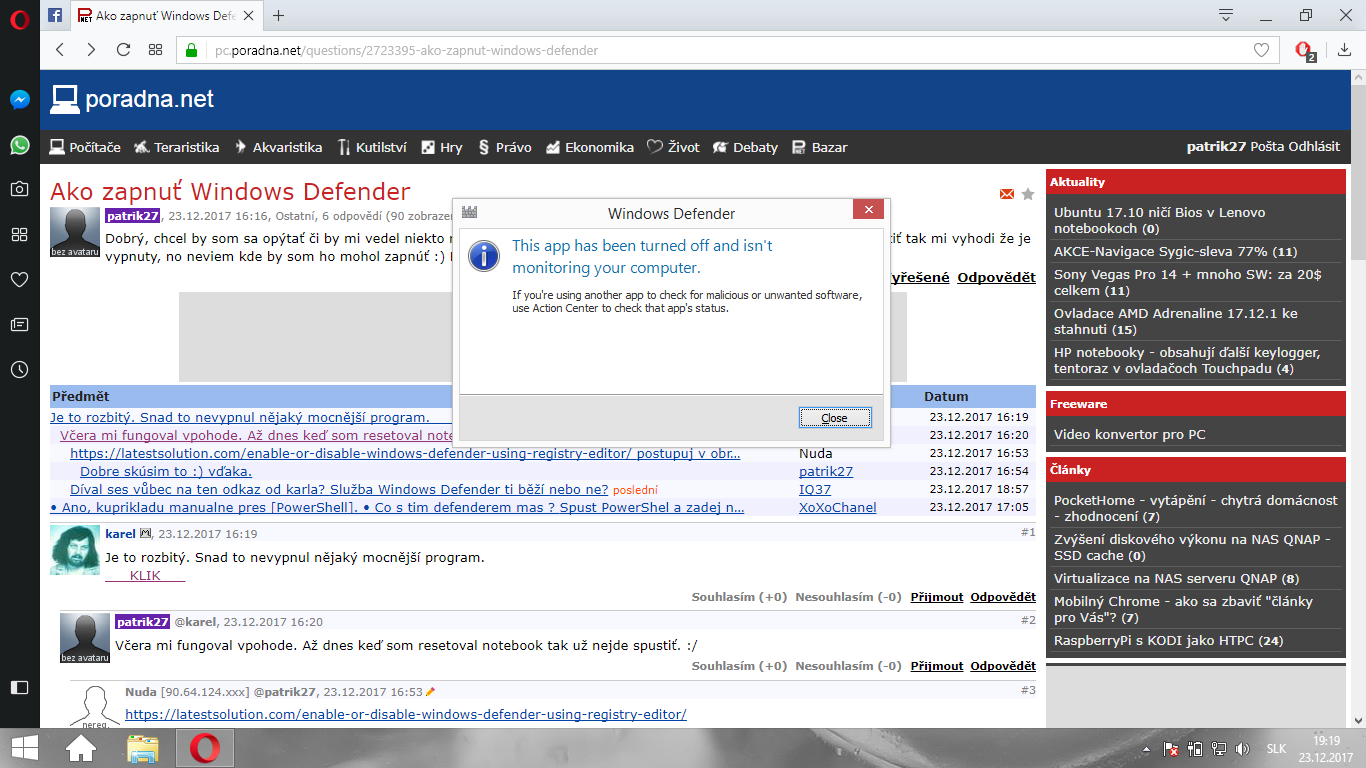Click the Opera icon in the taskbar
The image size is (1366, 768).
(205, 747)
